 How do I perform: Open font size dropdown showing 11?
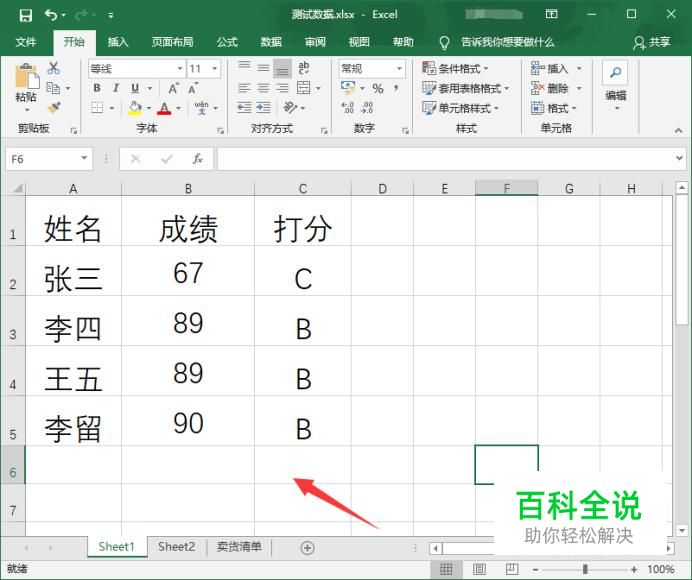click(x=214, y=68)
